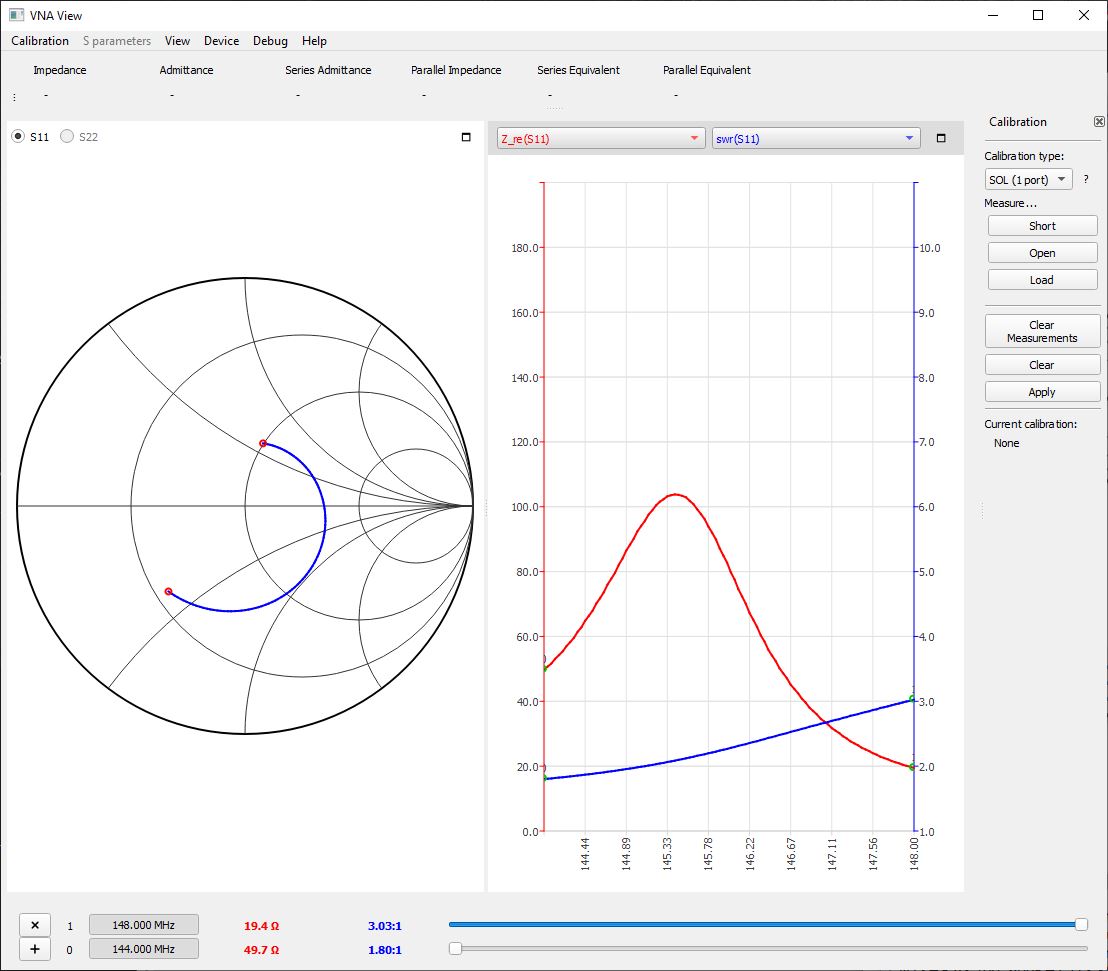Click the Parallel Equivalent label
This screenshot has height=971, width=1108.
(707, 70)
